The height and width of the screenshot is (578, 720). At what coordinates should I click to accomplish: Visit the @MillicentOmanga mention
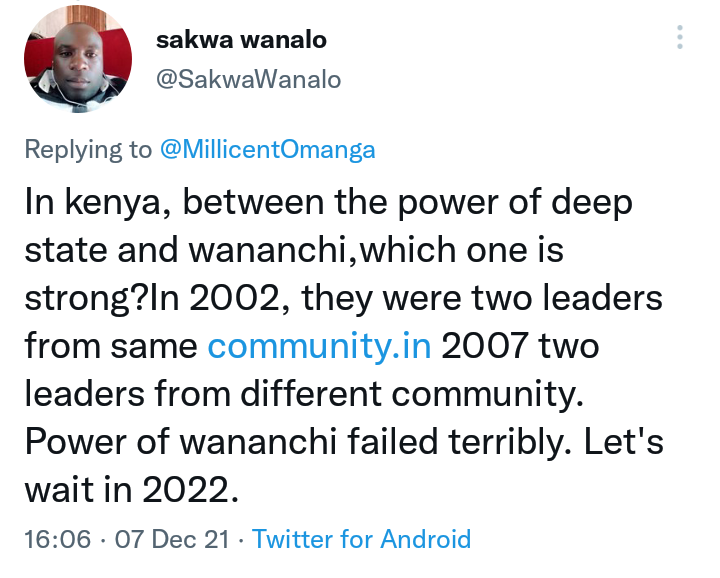[268, 150]
